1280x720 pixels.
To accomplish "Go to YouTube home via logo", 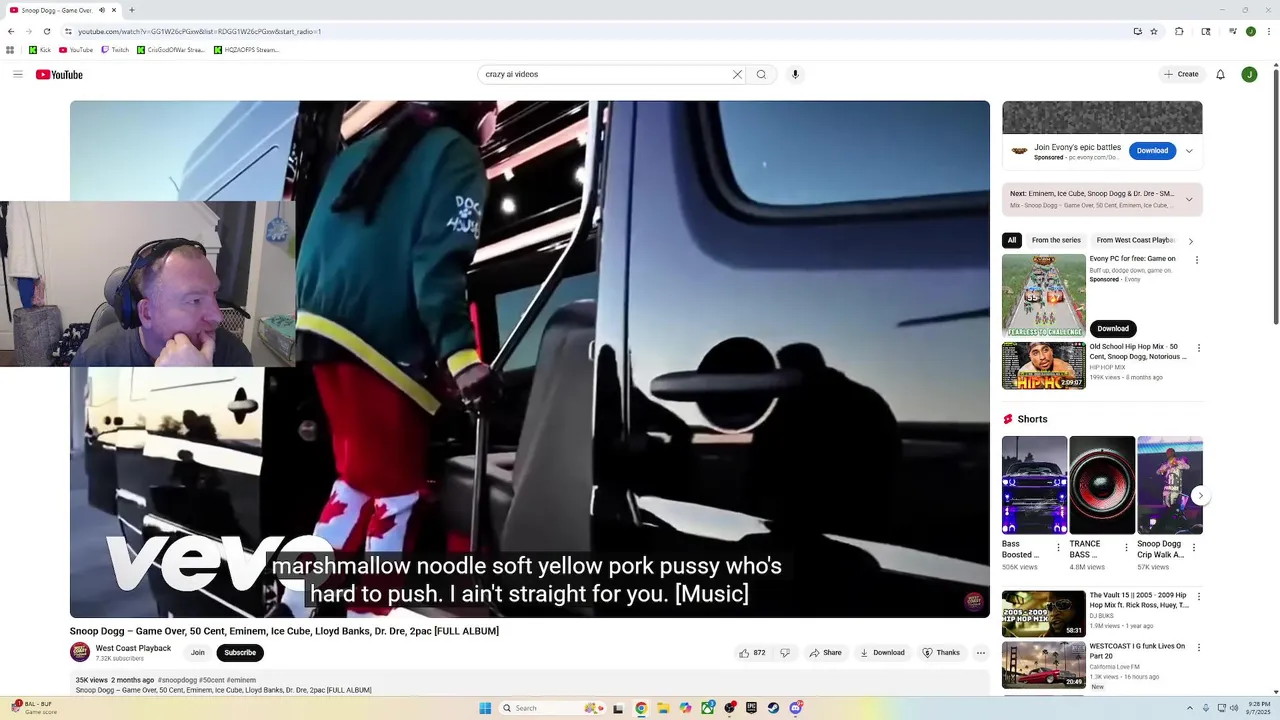I will click(x=59, y=75).
